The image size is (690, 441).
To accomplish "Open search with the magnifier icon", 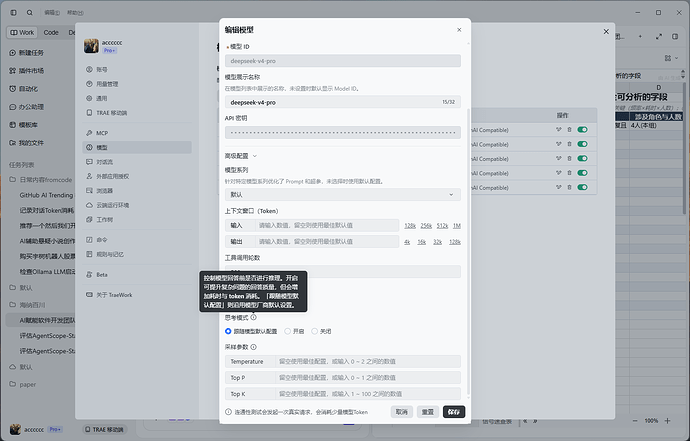I will click(29, 13).
